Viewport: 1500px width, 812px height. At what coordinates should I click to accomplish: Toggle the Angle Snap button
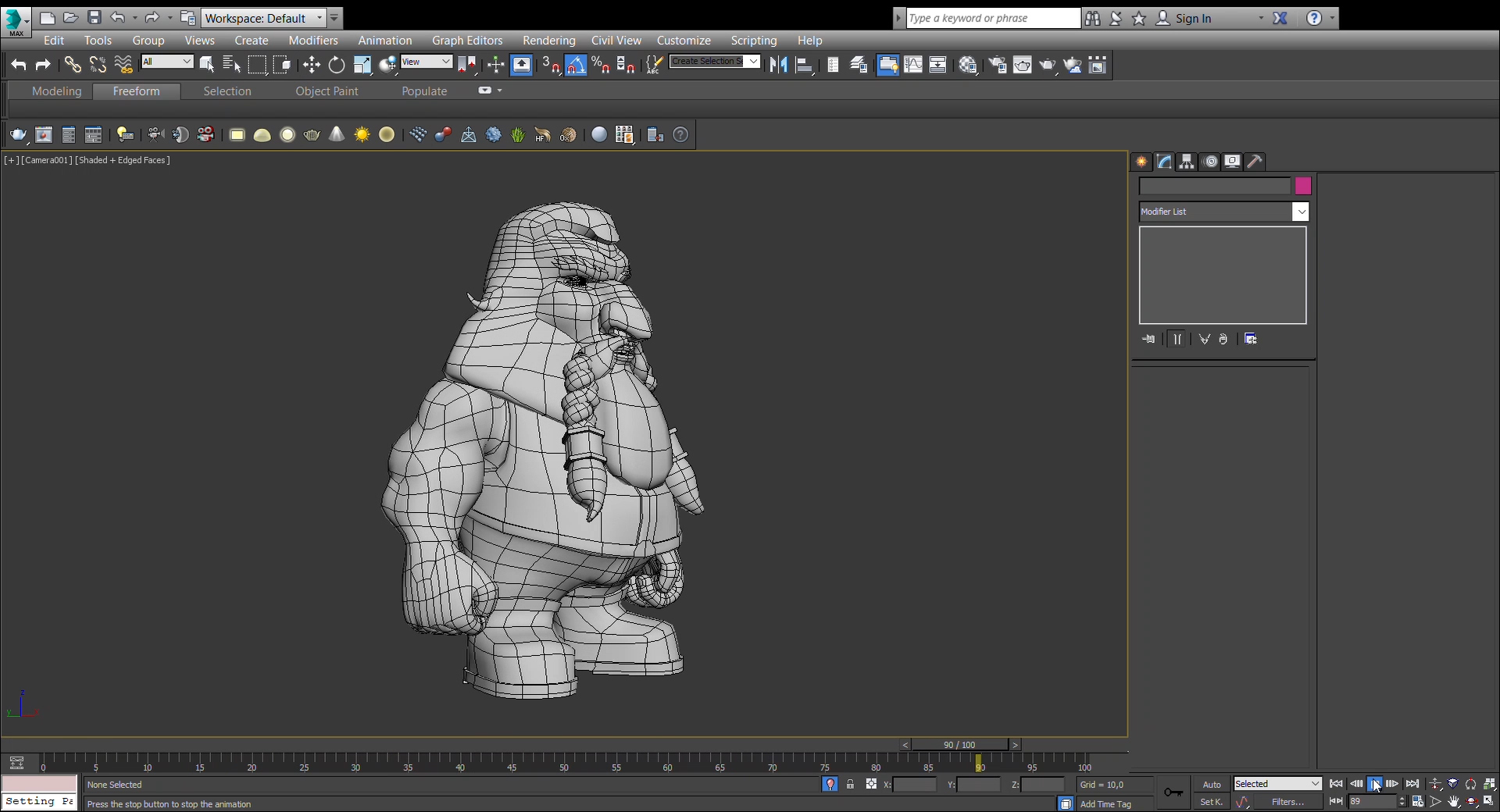tap(576, 66)
